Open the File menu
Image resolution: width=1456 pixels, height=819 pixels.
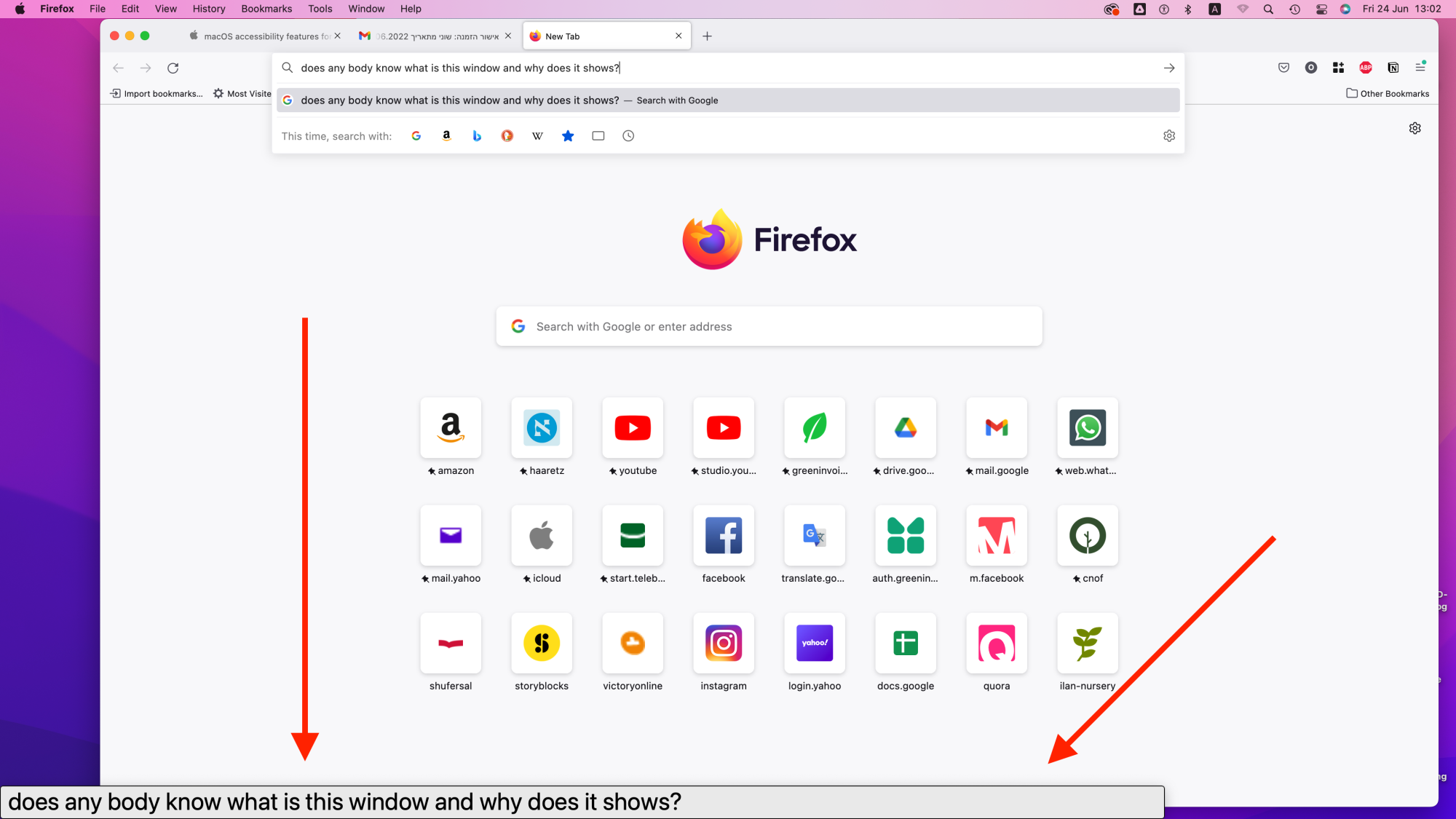(98, 9)
